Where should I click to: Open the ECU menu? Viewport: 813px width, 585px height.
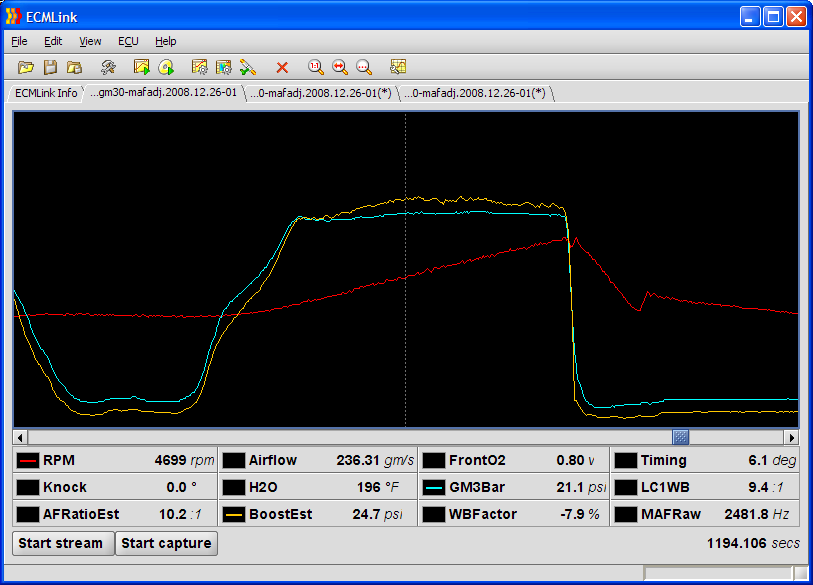(x=128, y=41)
